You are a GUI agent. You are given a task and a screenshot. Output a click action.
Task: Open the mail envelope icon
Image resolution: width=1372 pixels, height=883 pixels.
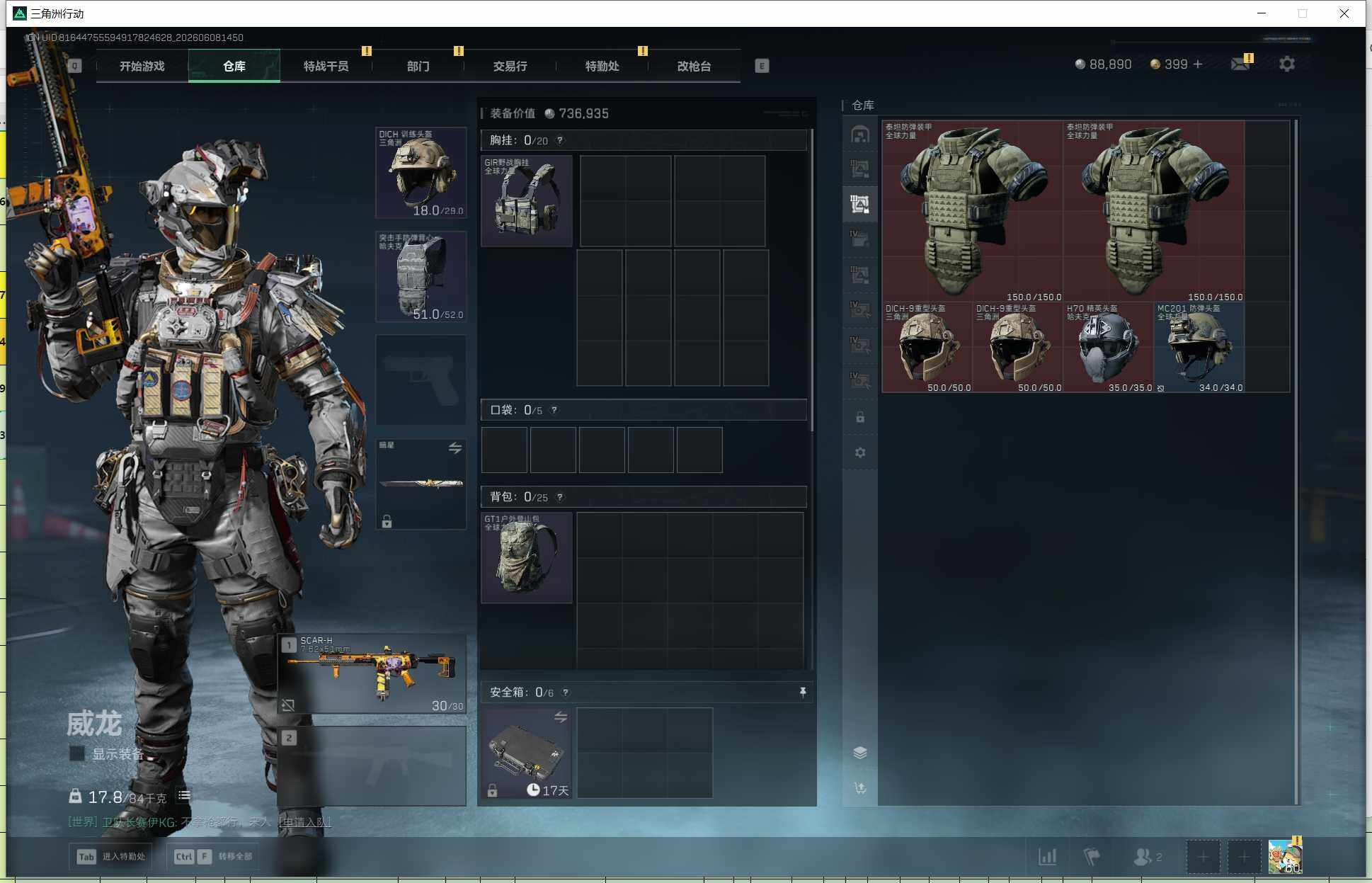pyautogui.click(x=1240, y=64)
